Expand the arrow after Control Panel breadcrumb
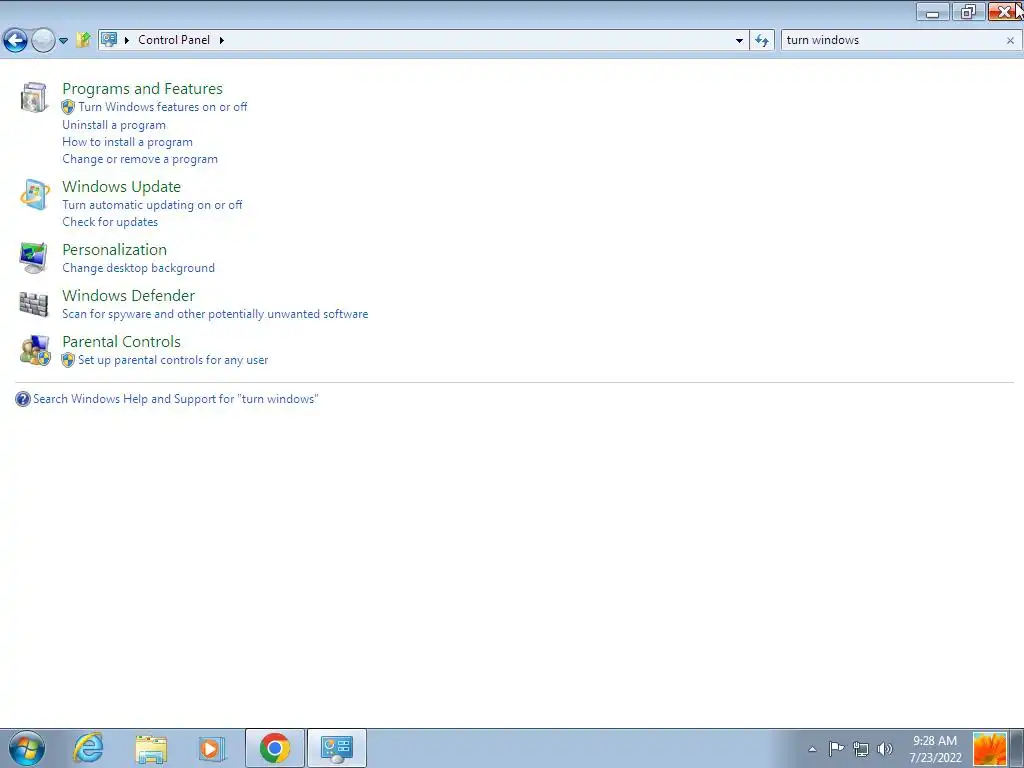The height and width of the screenshot is (768, 1024). click(x=221, y=40)
